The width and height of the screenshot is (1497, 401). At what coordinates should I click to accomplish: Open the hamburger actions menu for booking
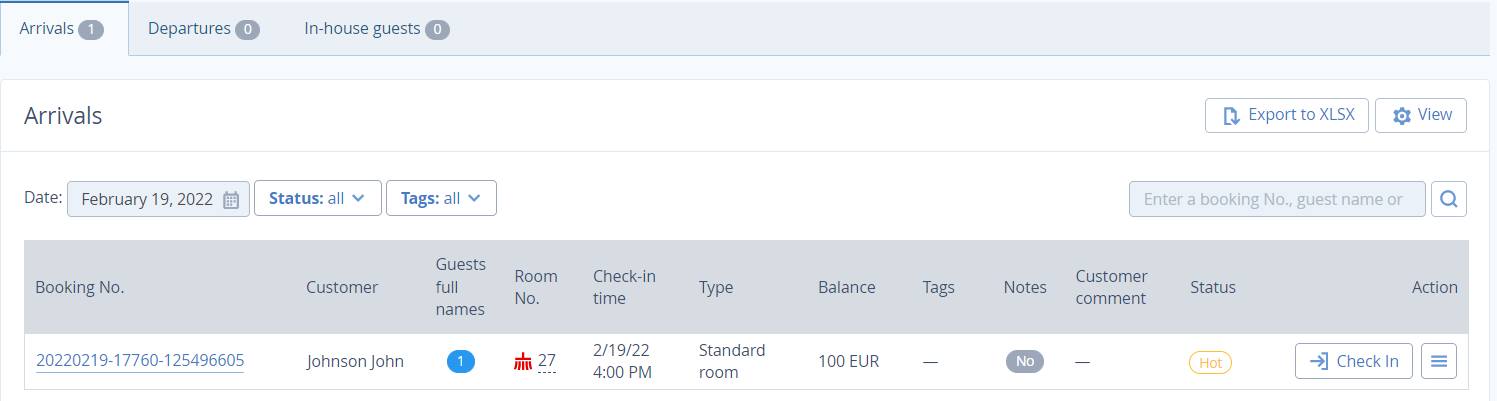(x=1439, y=361)
